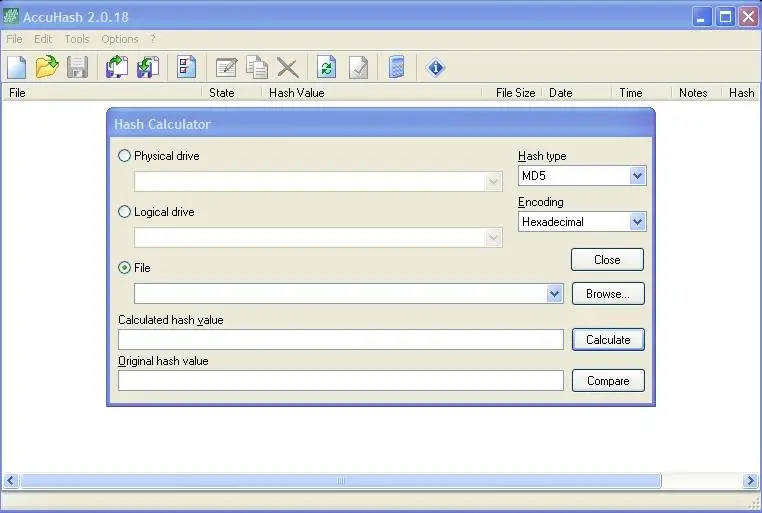The image size is (762, 513).
Task: Click the checklist document toolbar icon
Action: [x=187, y=67]
